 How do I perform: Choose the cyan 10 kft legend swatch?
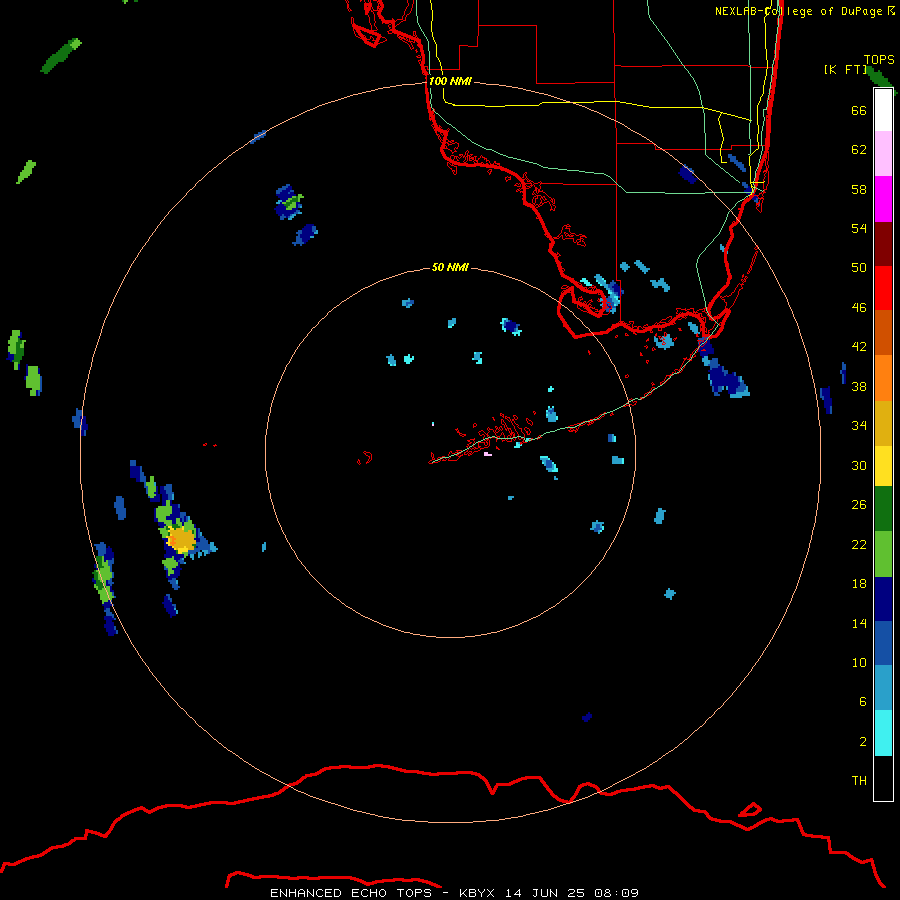coord(883,733)
